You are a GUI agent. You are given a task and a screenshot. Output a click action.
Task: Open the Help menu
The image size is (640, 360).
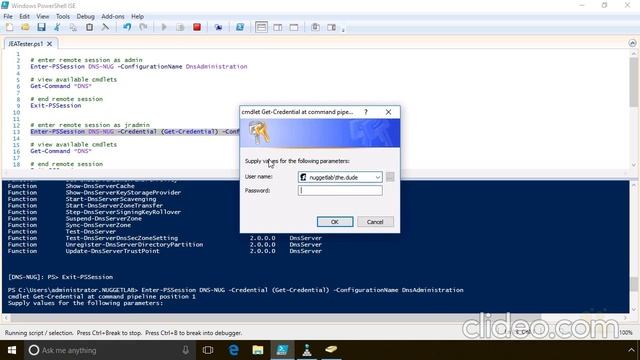point(138,16)
